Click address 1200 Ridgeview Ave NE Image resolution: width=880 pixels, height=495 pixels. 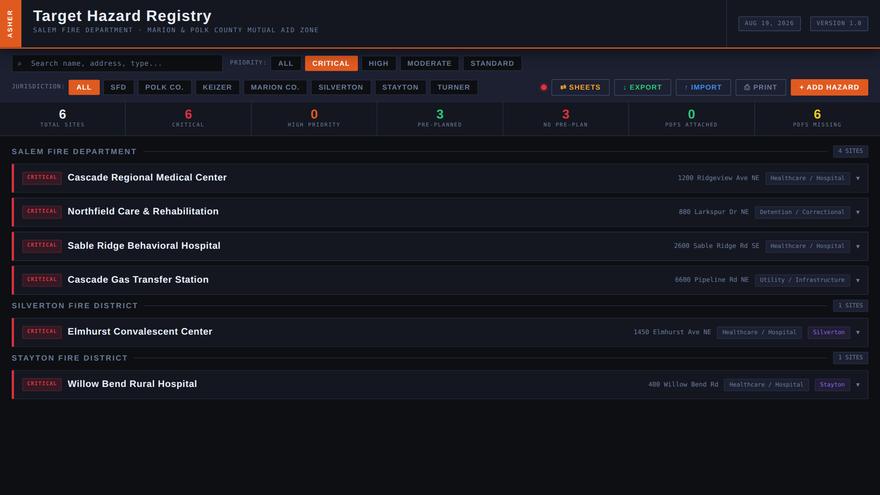coord(718,178)
